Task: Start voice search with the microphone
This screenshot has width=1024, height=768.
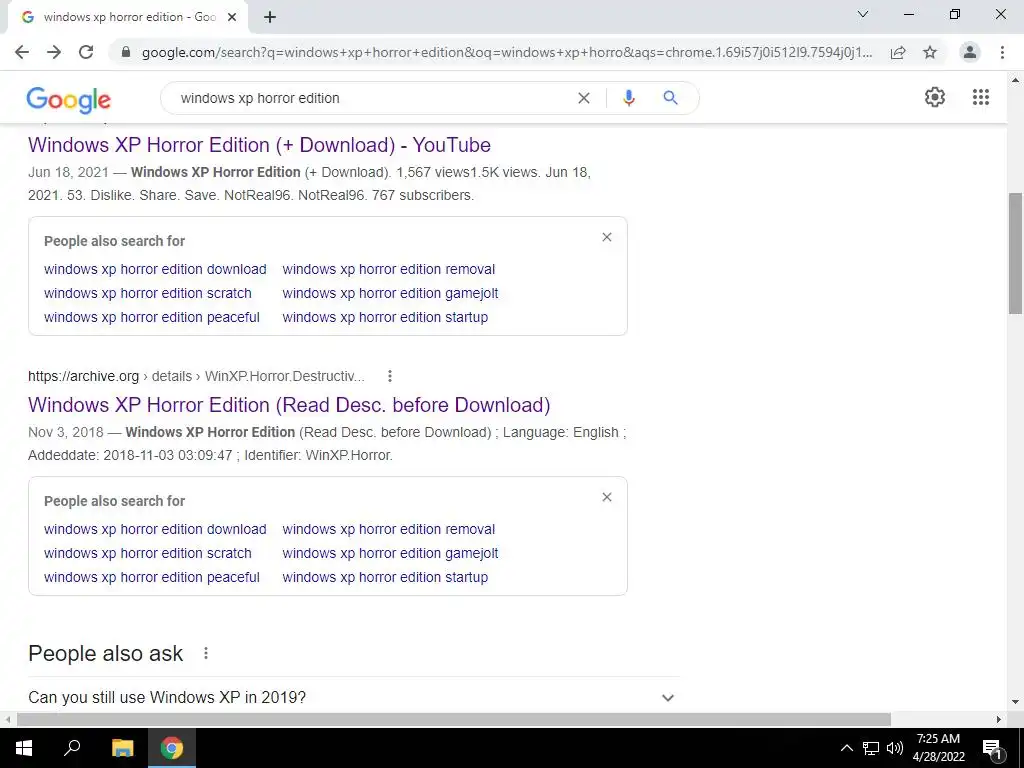Action: 628,98
